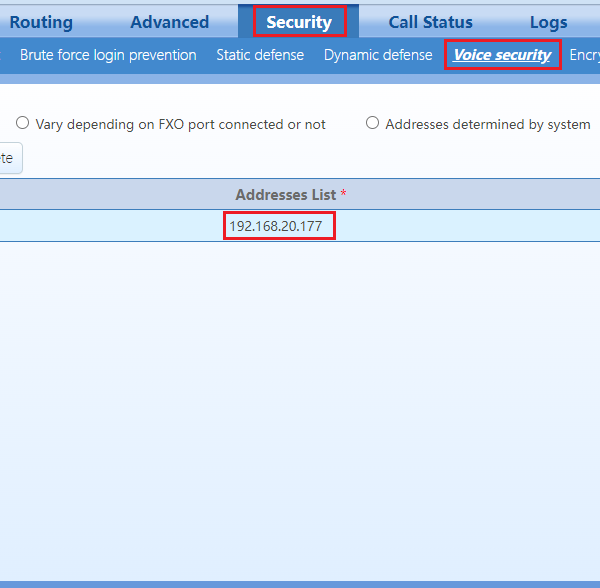Open the Call Status tab
Image resolution: width=600 pixels, height=588 pixels.
pos(430,22)
